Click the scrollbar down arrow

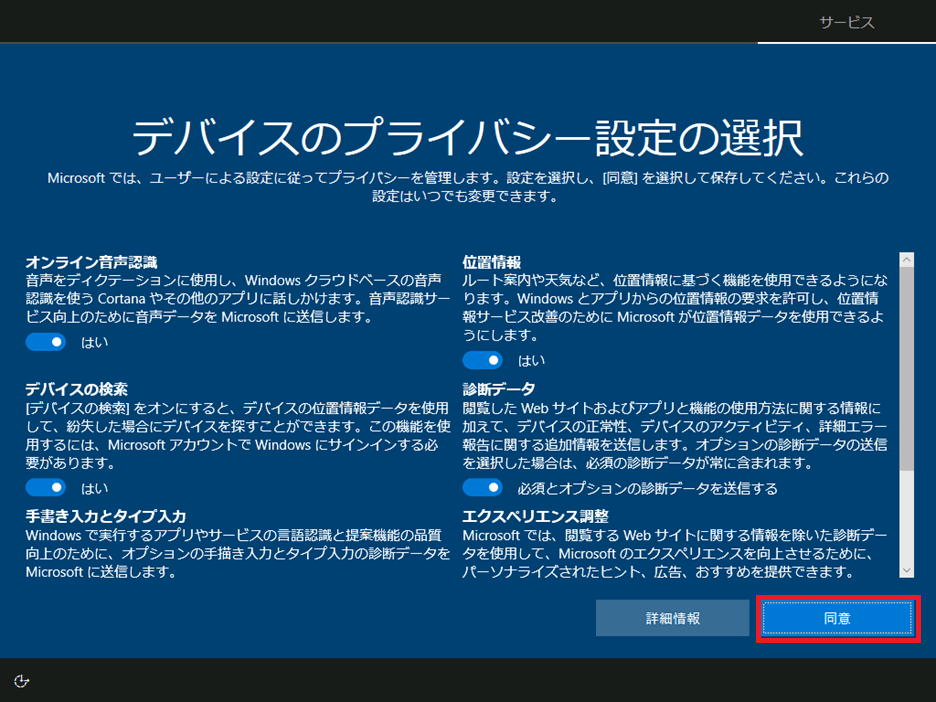click(x=906, y=570)
